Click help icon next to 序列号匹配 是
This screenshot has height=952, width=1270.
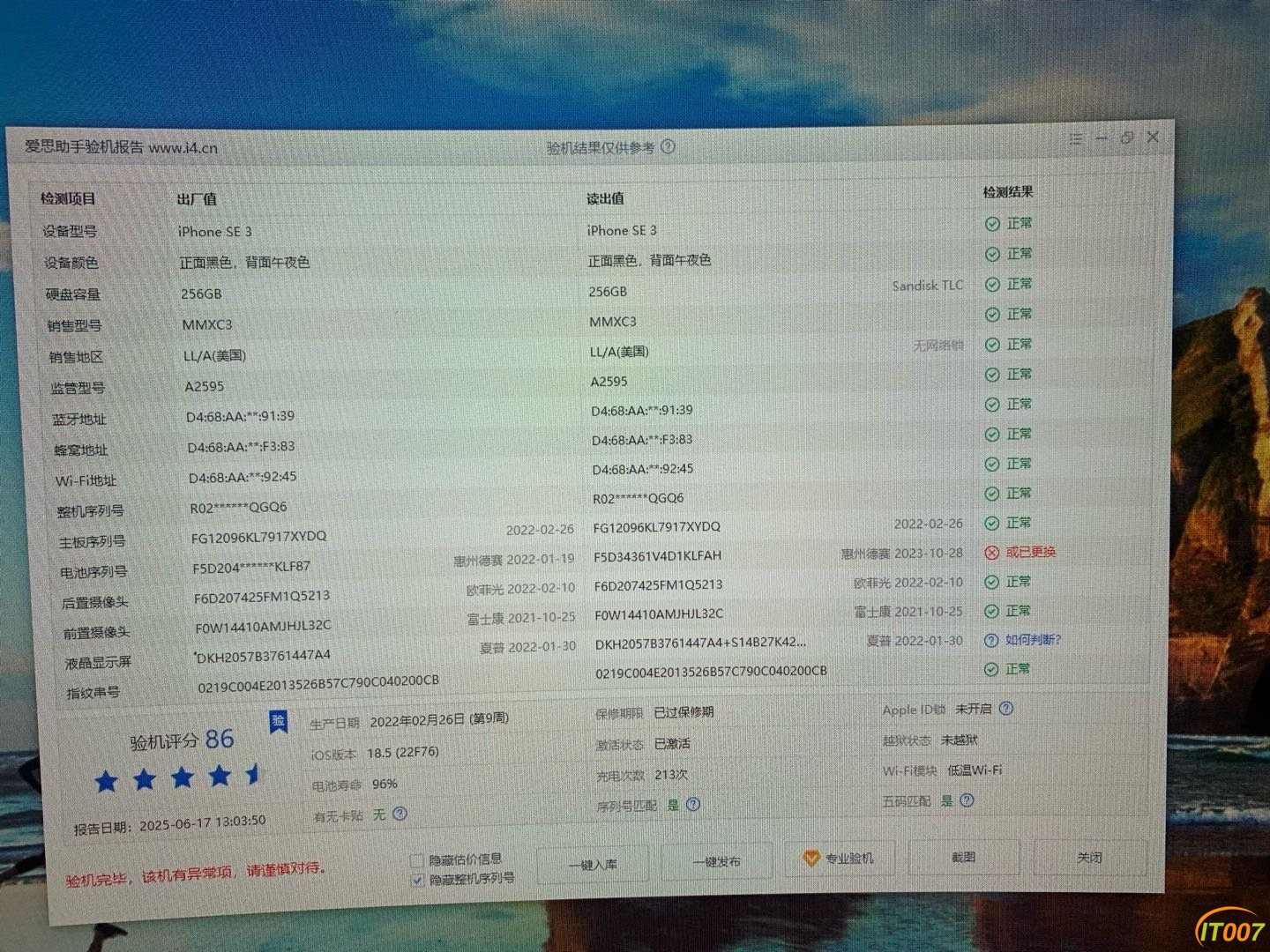pos(693,804)
